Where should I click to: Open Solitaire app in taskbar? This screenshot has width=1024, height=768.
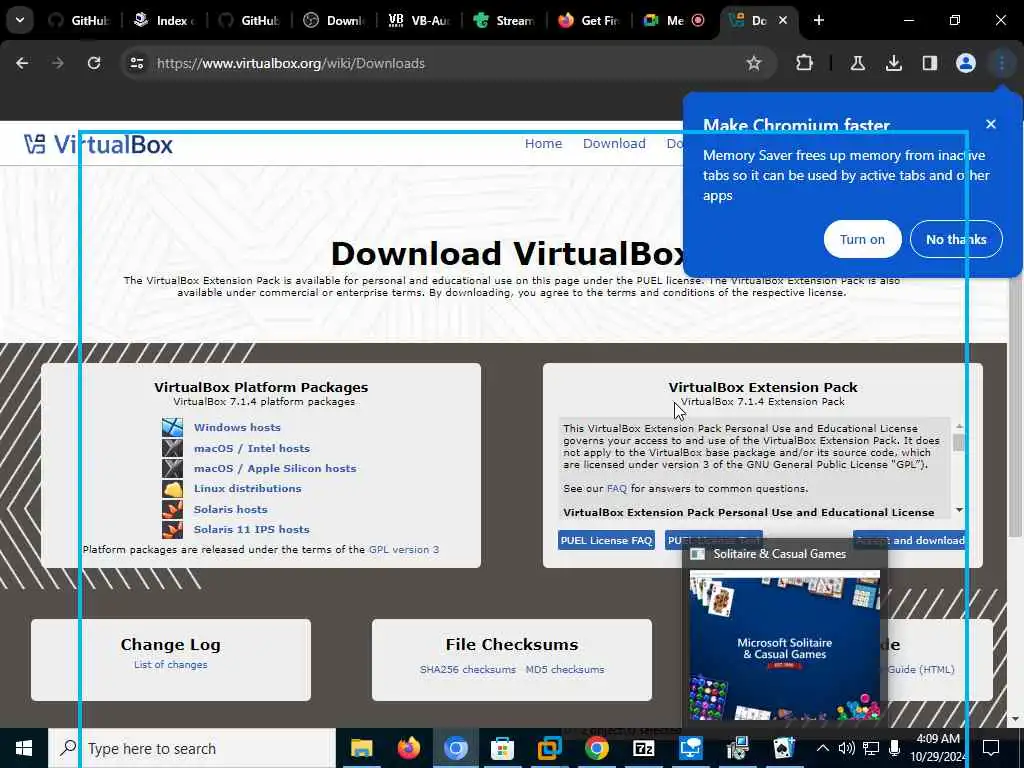pyautogui.click(x=784, y=748)
